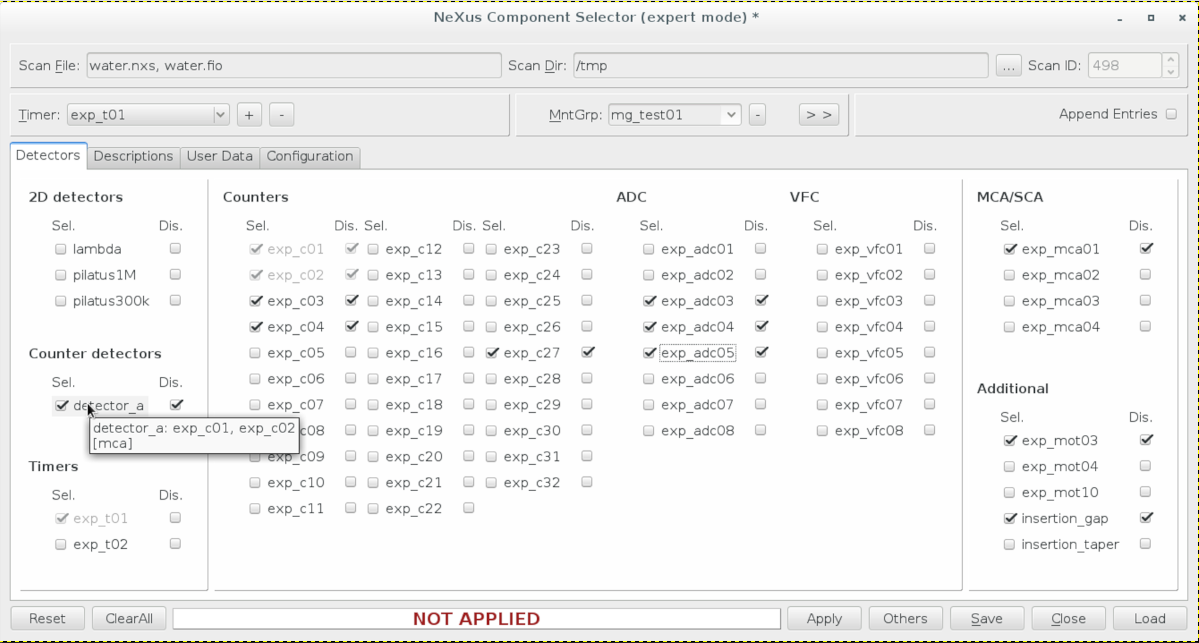
Task: Open the User Data tab
Action: (219, 156)
